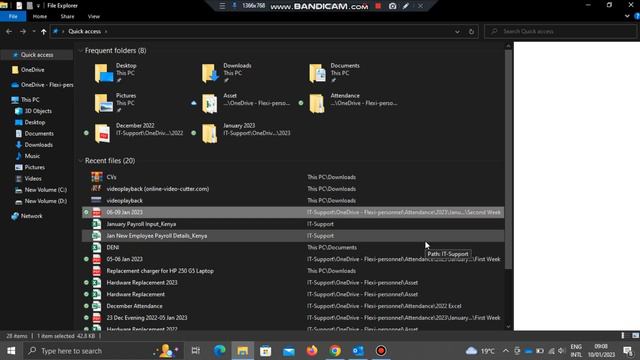Open the Pictures frequent folder

(x=116, y=103)
